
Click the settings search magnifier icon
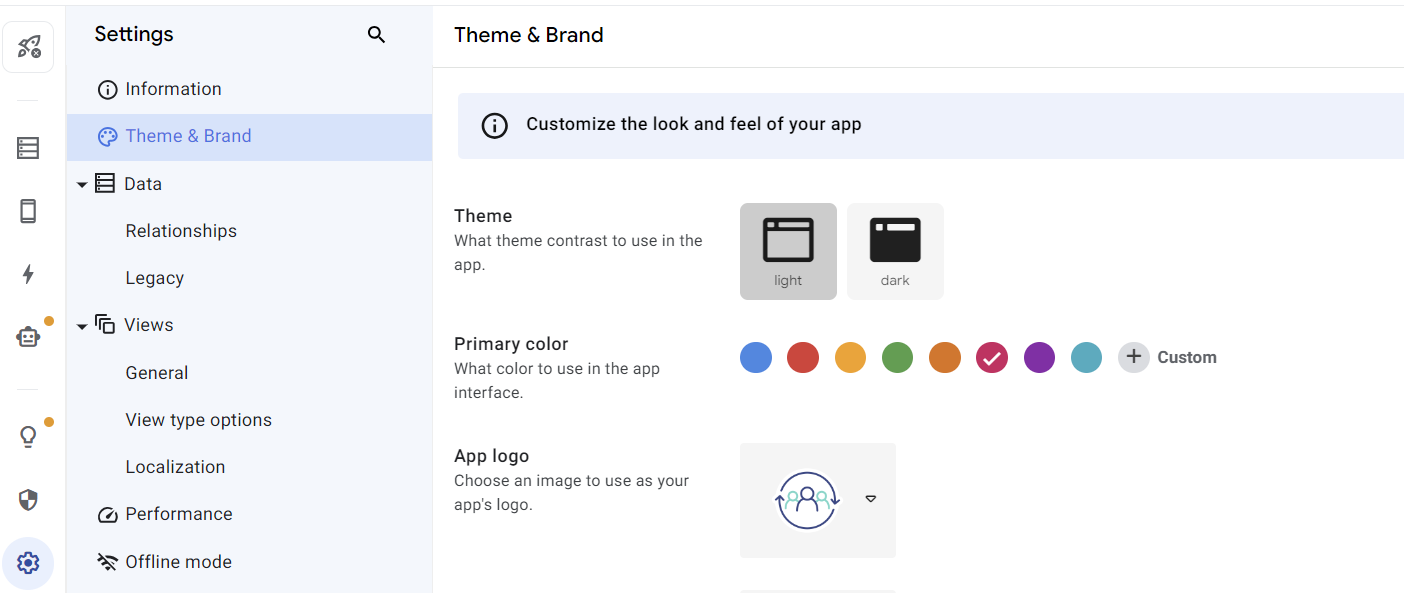point(376,35)
